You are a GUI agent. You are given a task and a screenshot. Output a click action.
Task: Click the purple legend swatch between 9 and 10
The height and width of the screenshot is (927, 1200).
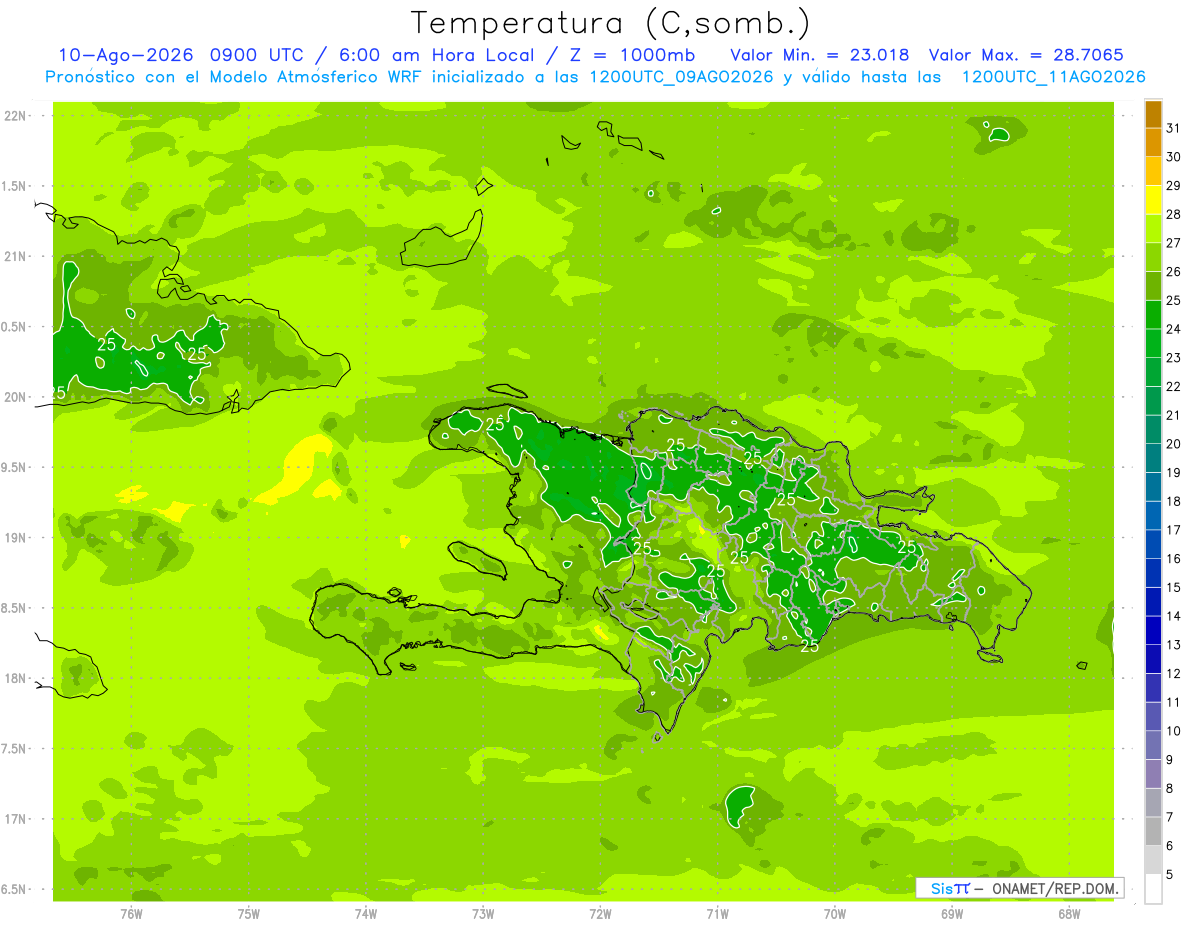coord(1153,745)
